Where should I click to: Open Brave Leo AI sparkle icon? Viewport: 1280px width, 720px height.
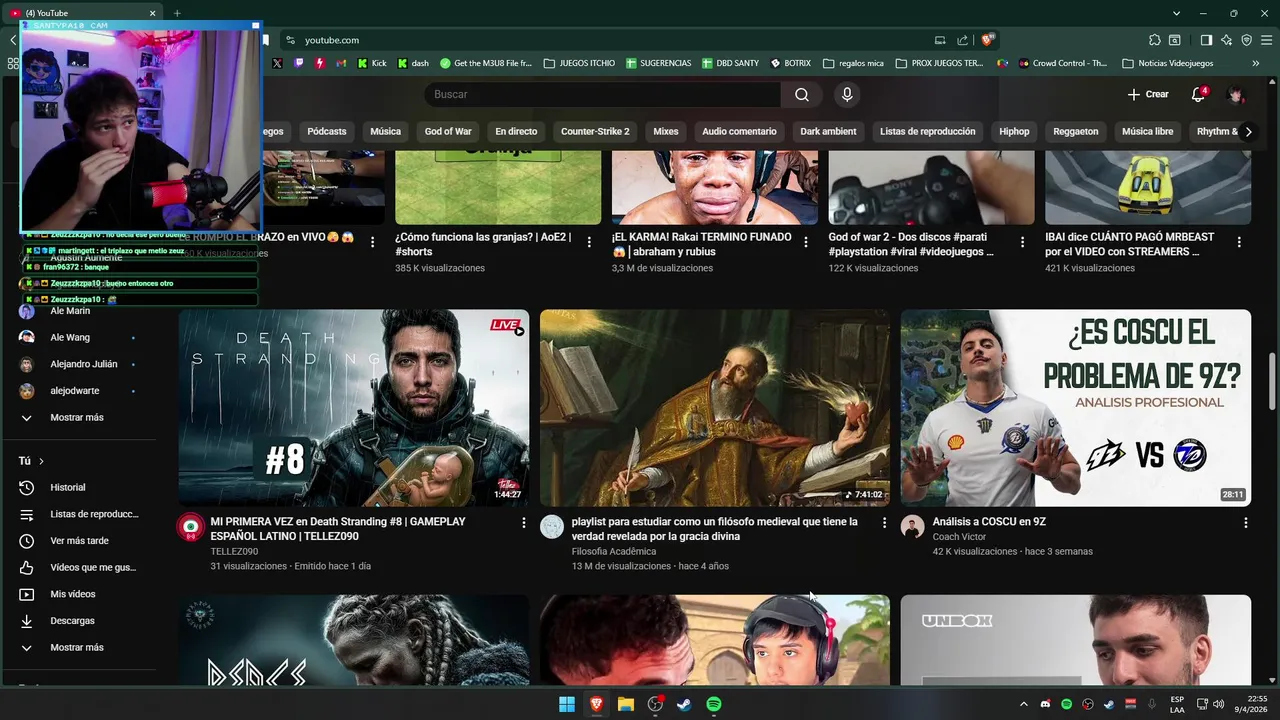[x=1226, y=40]
